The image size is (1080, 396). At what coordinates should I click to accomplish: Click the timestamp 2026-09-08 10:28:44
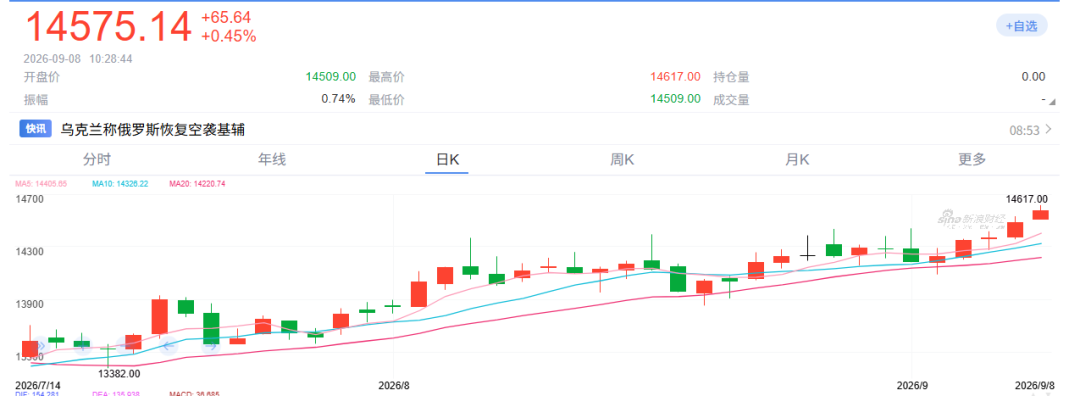coord(79,59)
